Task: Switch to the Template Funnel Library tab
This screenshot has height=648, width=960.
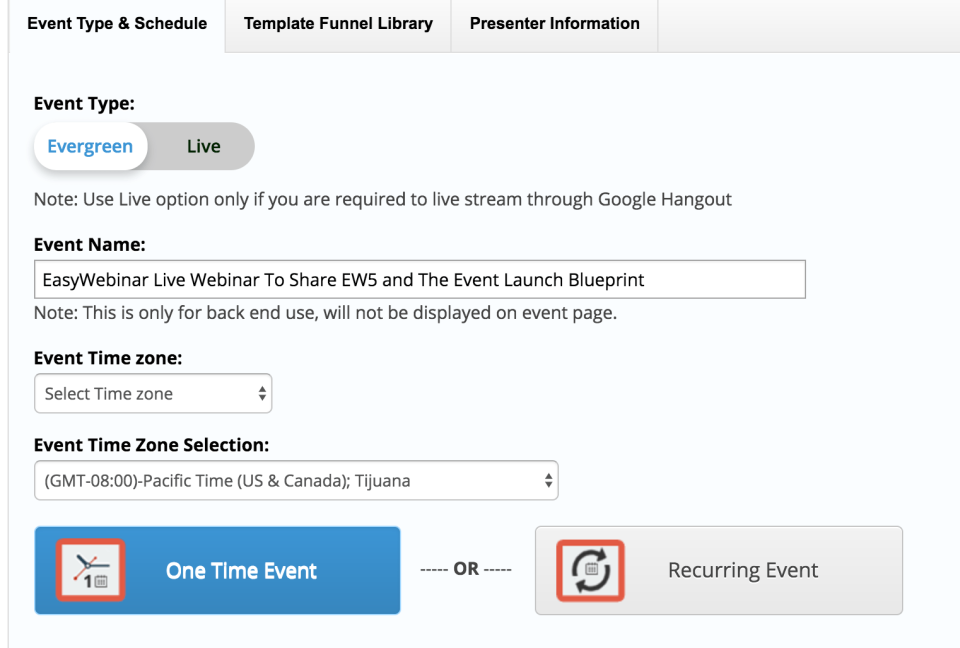Action: point(338,23)
